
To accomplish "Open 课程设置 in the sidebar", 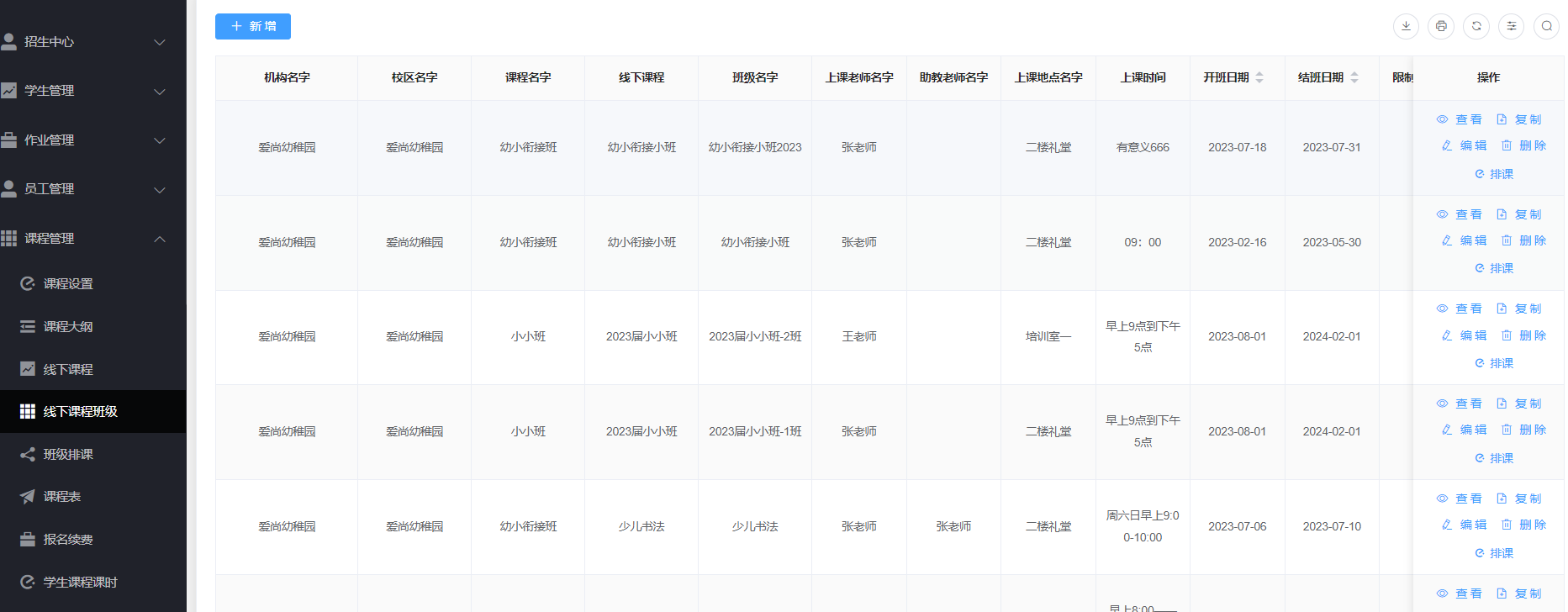I will click(93, 284).
